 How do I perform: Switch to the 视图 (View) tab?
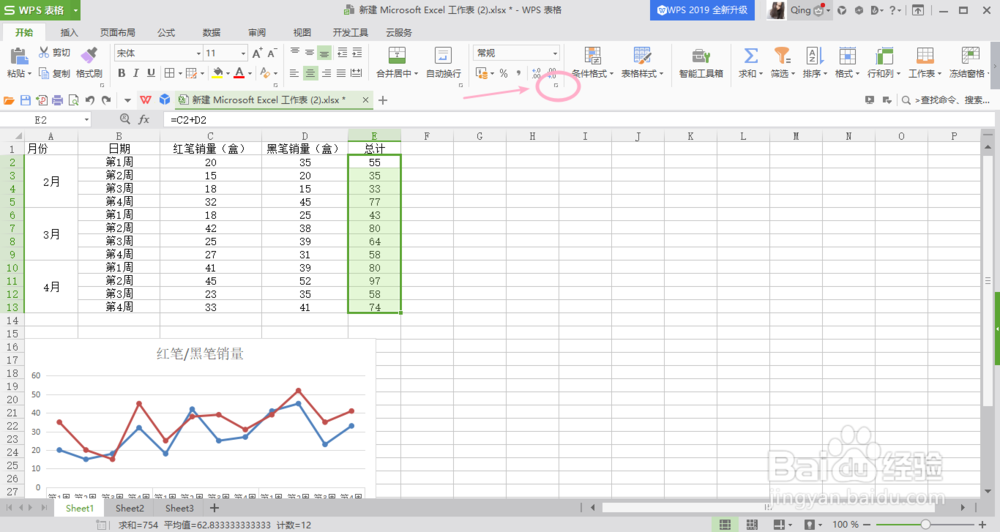coord(302,32)
